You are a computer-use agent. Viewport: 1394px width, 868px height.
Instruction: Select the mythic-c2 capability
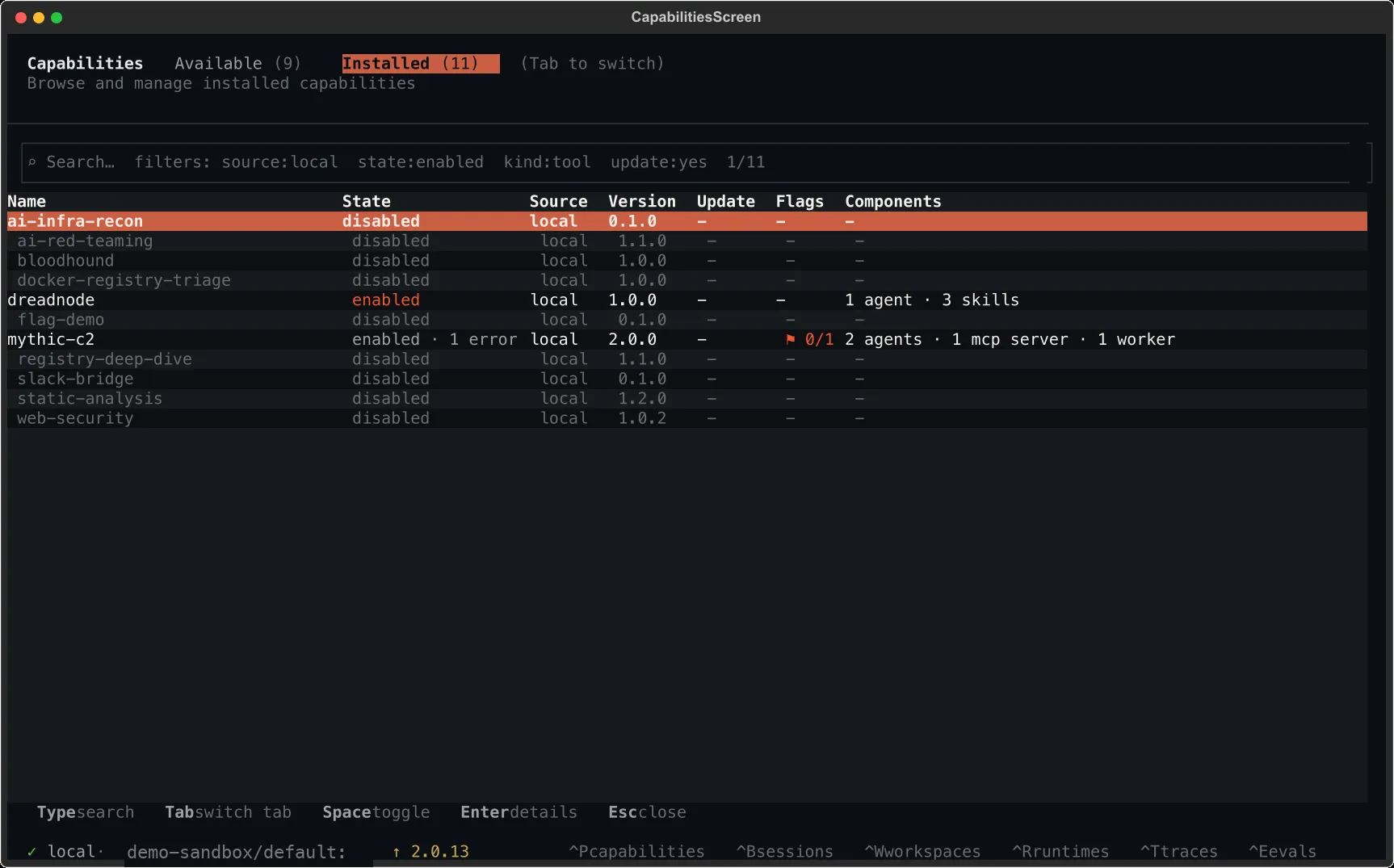pos(687,339)
